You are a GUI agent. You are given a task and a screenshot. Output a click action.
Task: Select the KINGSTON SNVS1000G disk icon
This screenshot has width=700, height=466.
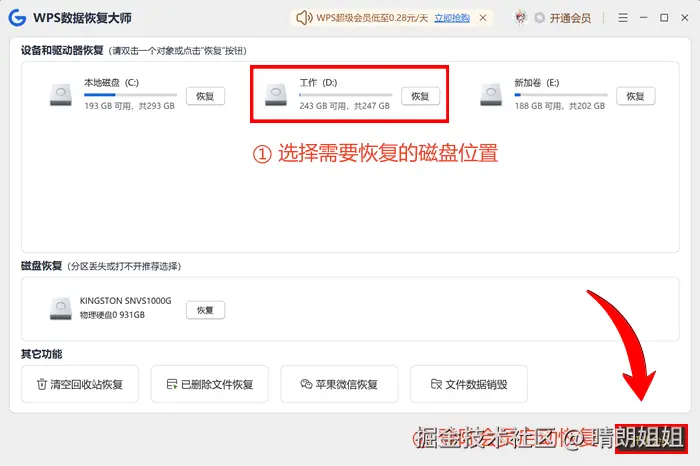pyautogui.click(x=61, y=308)
